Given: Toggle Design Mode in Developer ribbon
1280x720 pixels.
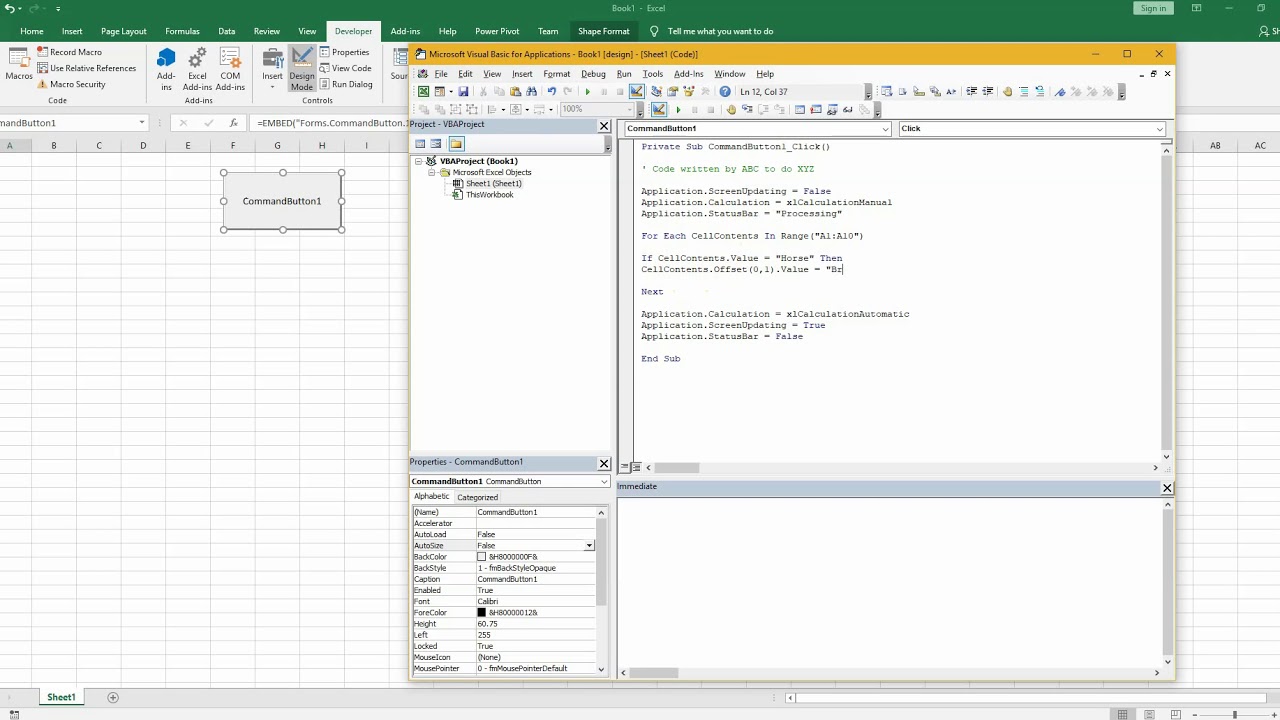Looking at the screenshot, I should click(x=302, y=69).
